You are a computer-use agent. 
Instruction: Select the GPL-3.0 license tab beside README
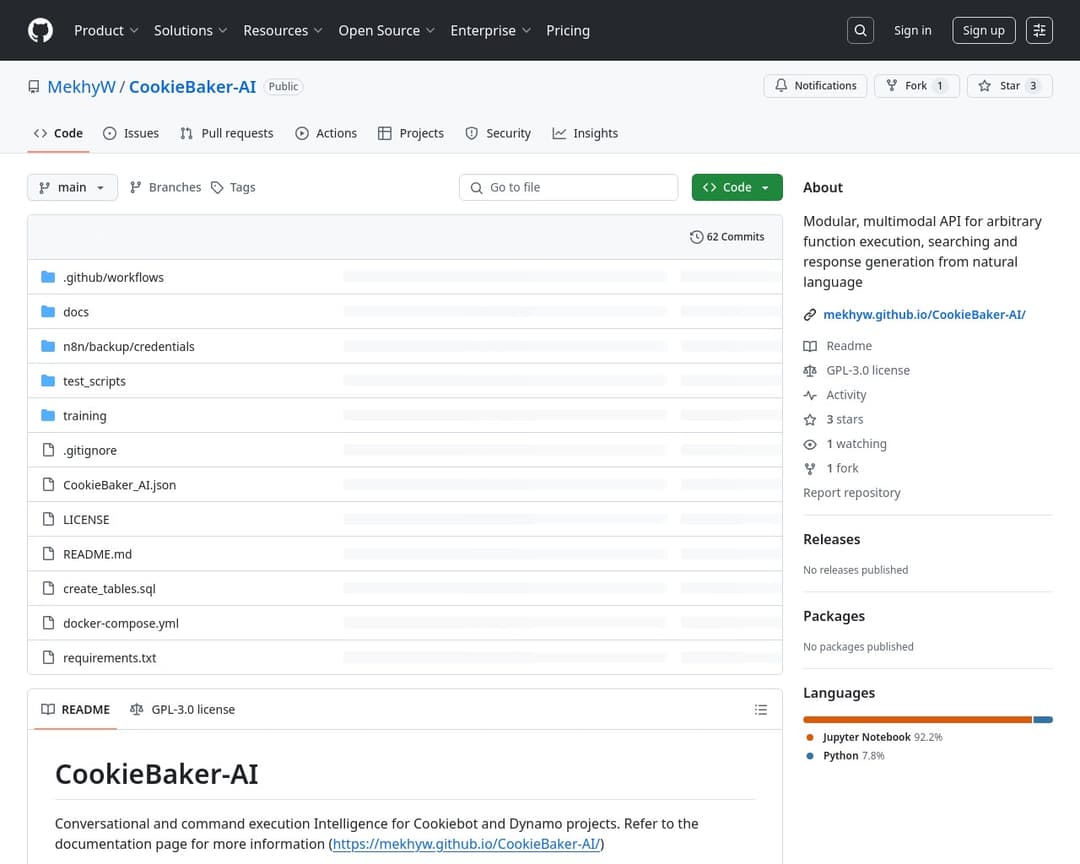[x=183, y=710]
